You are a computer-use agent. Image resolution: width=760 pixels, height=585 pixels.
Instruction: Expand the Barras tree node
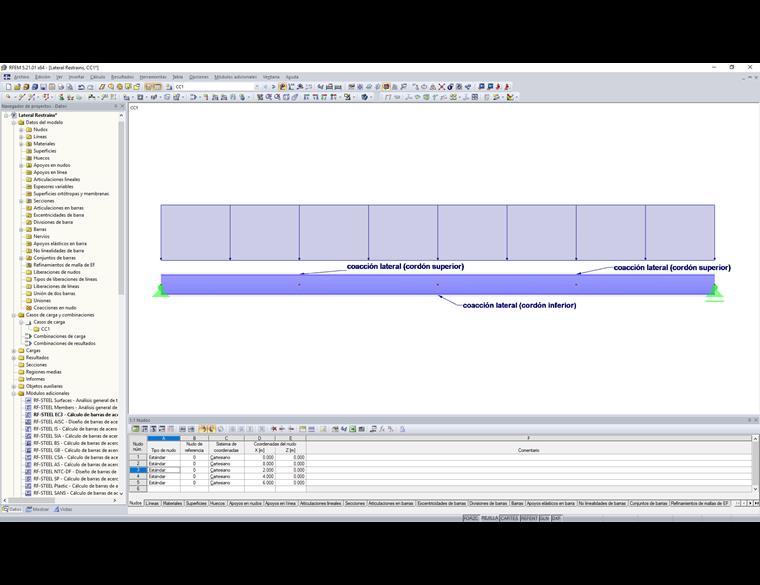point(21,230)
